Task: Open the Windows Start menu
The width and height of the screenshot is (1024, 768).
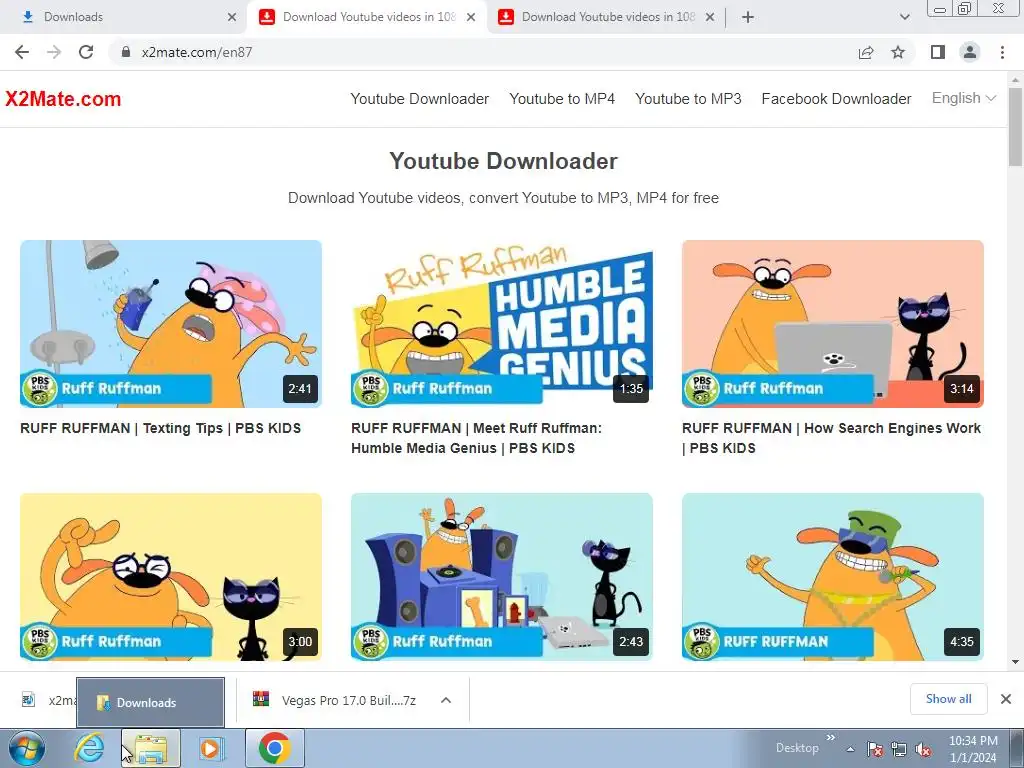Action: coord(26,748)
